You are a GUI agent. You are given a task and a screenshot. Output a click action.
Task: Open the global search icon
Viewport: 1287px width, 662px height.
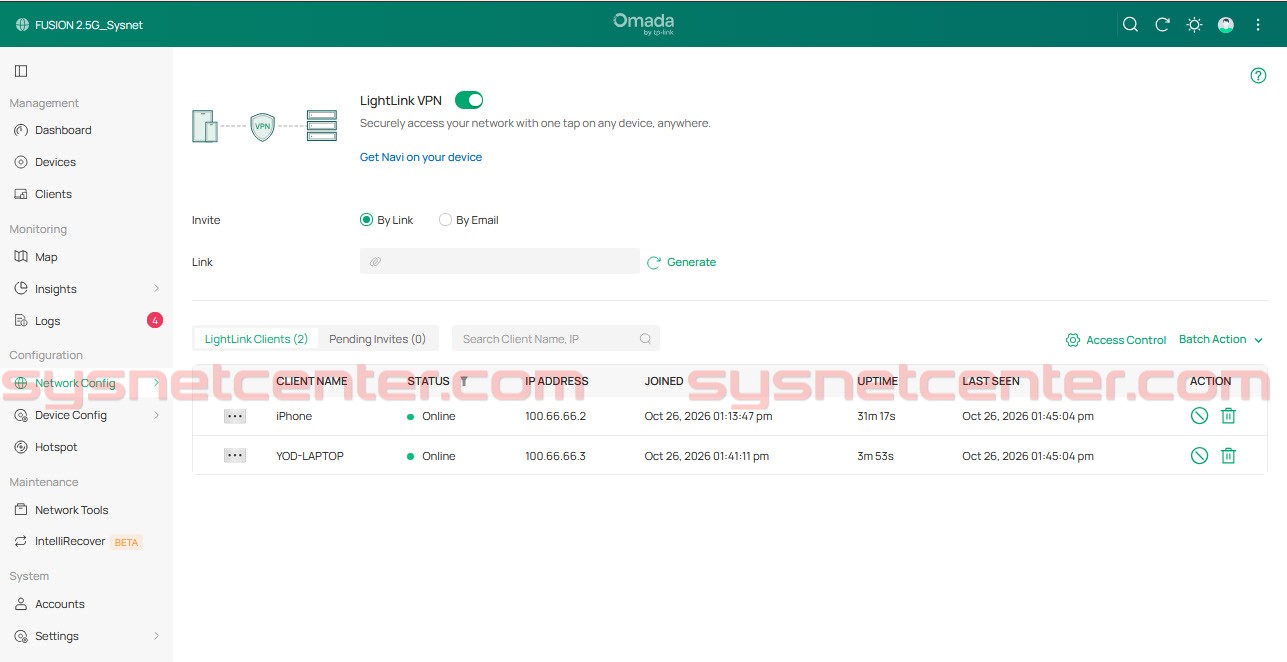point(1130,25)
